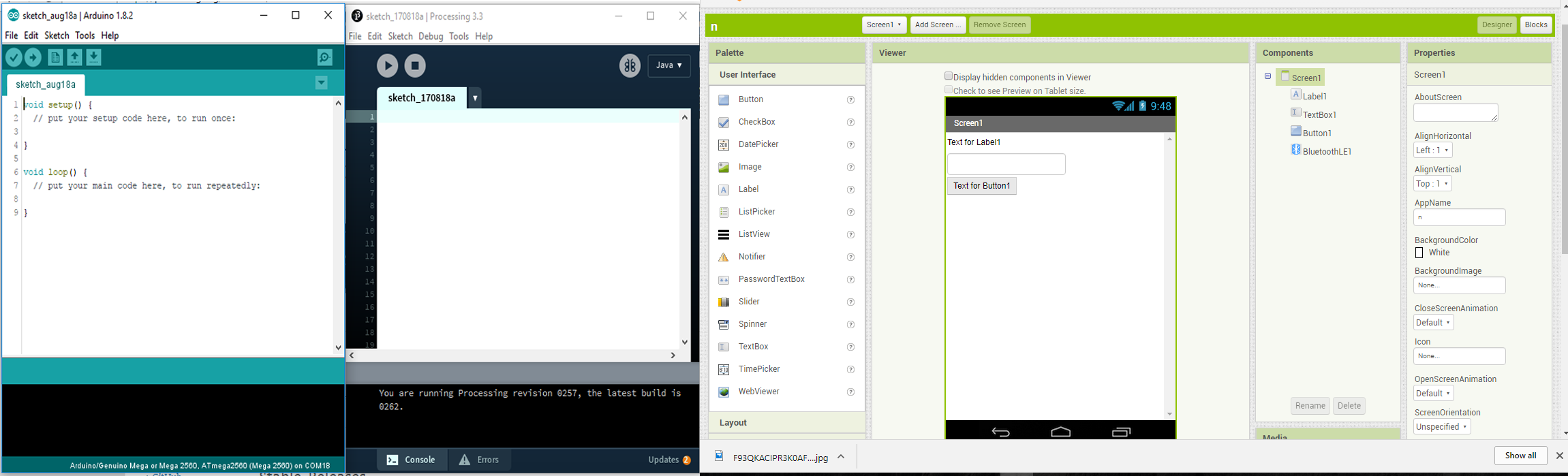Click BackgroundColor White swatch

tap(1419, 253)
